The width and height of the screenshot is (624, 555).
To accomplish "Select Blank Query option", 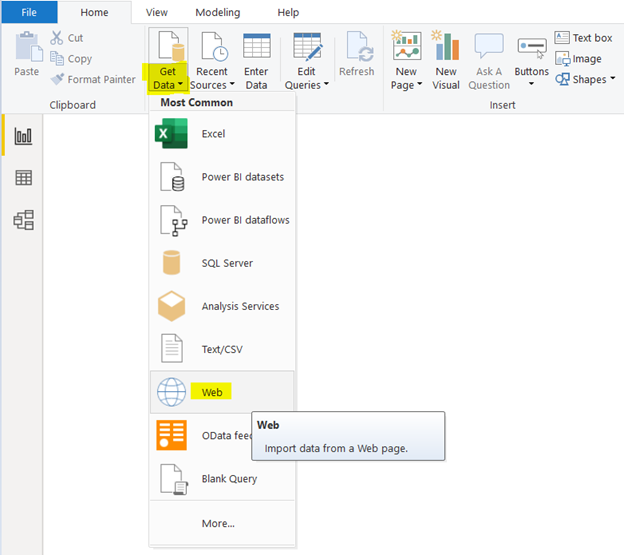I will (x=222, y=479).
